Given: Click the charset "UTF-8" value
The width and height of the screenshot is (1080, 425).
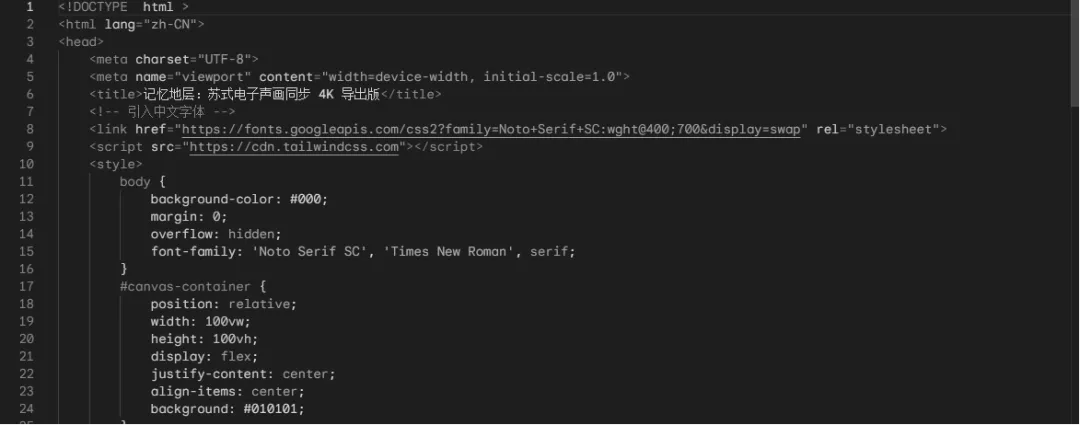Looking at the screenshot, I should coord(224,59).
